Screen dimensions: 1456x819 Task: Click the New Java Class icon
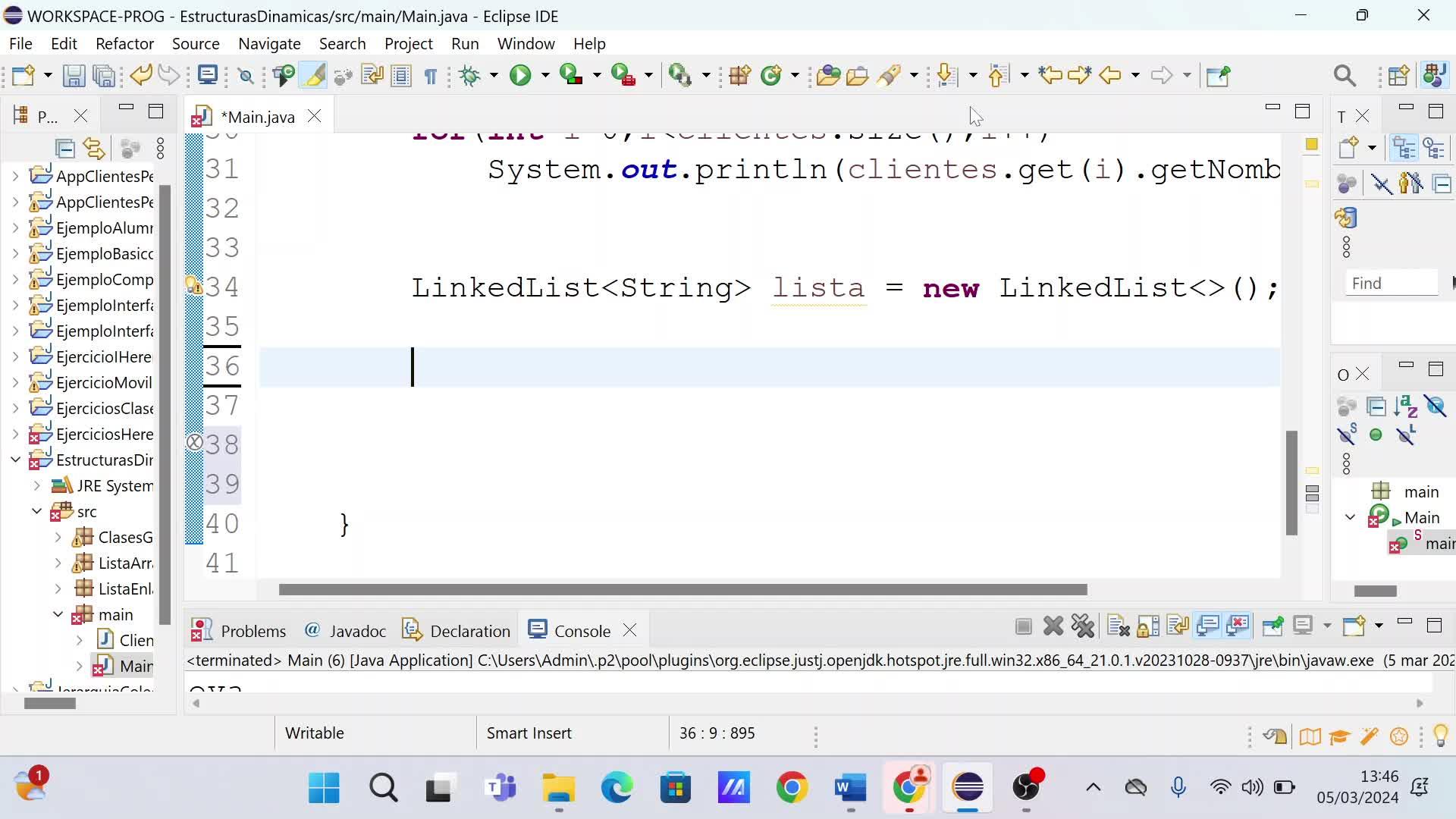coord(771,75)
